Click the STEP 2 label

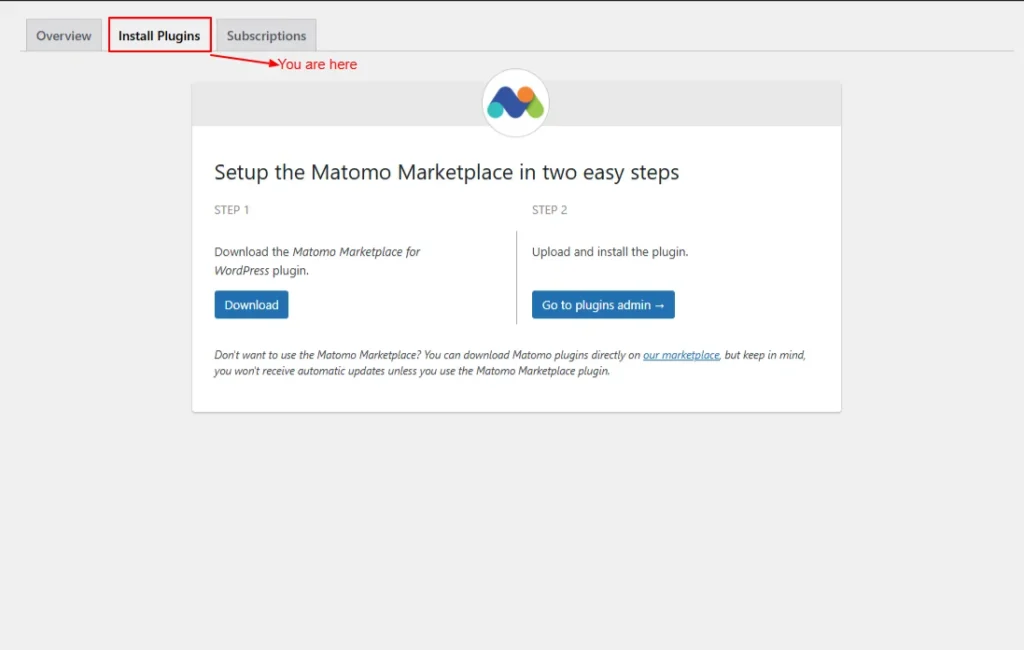tap(550, 210)
